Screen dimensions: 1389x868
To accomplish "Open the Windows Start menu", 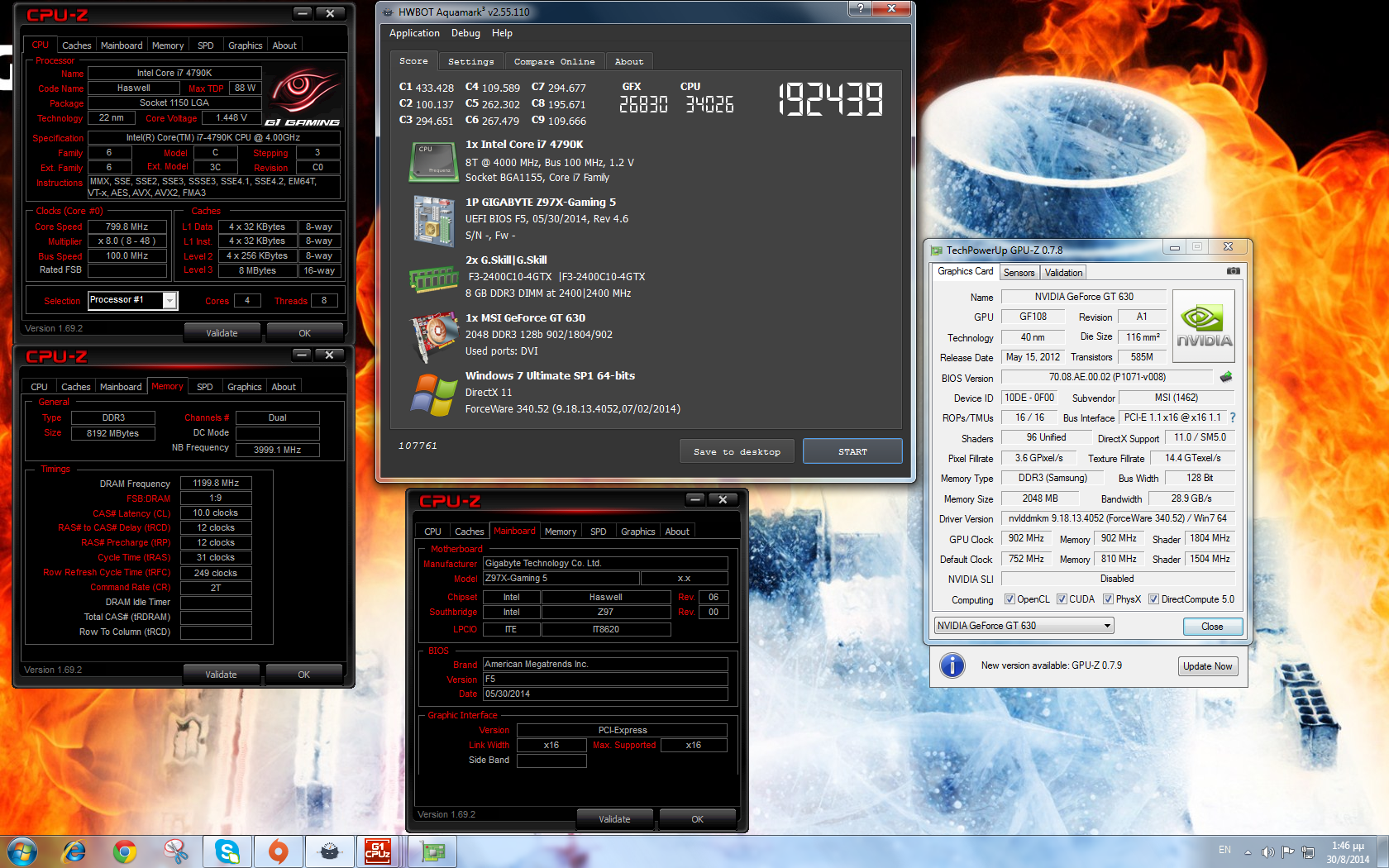I will pos(21,851).
